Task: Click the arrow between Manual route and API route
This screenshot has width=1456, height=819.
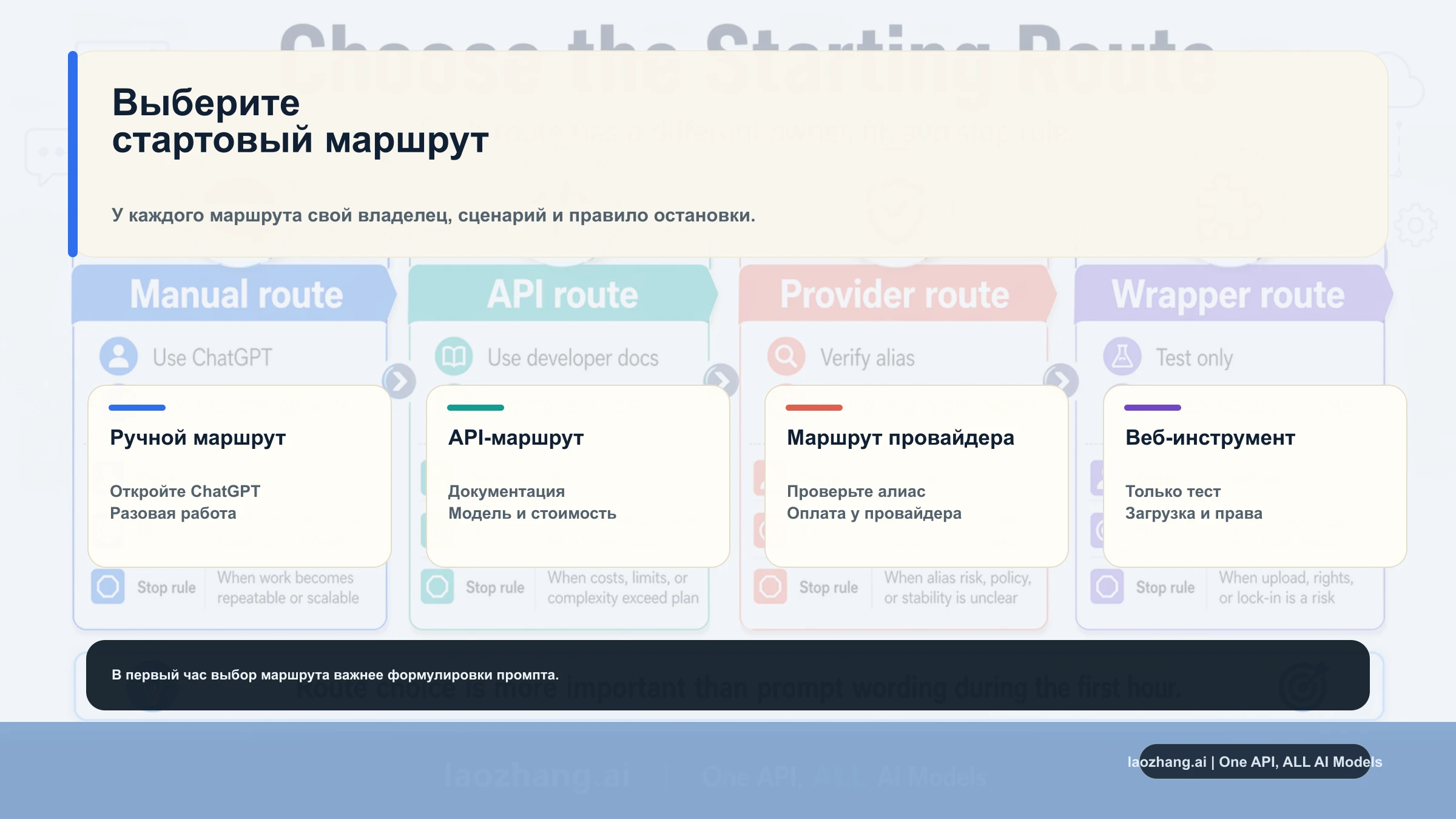Action: [x=400, y=381]
